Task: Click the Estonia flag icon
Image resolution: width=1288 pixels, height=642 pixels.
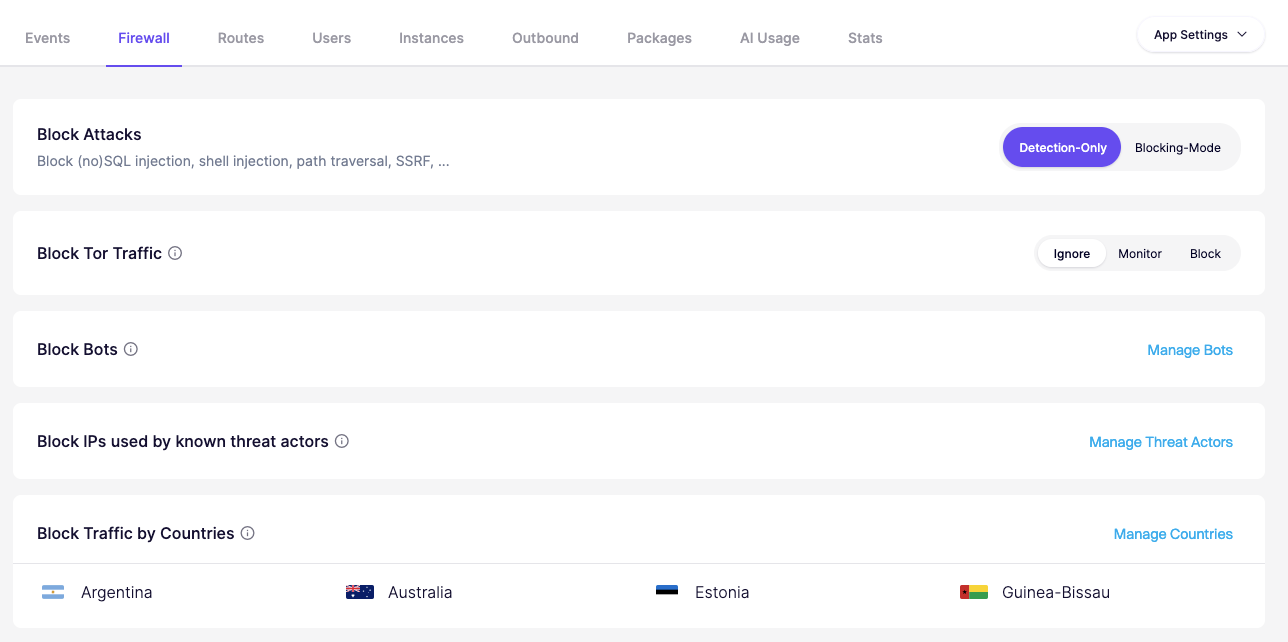Action: 667,592
